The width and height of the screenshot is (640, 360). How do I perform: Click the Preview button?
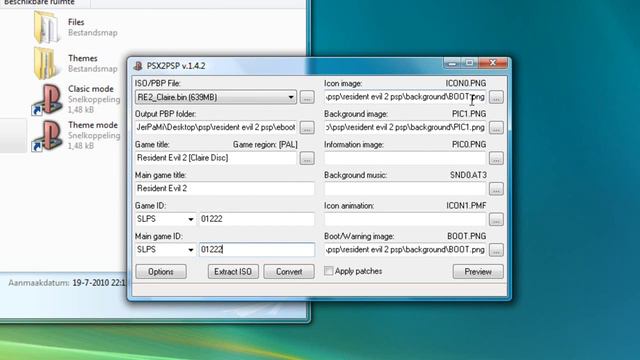pos(478,271)
